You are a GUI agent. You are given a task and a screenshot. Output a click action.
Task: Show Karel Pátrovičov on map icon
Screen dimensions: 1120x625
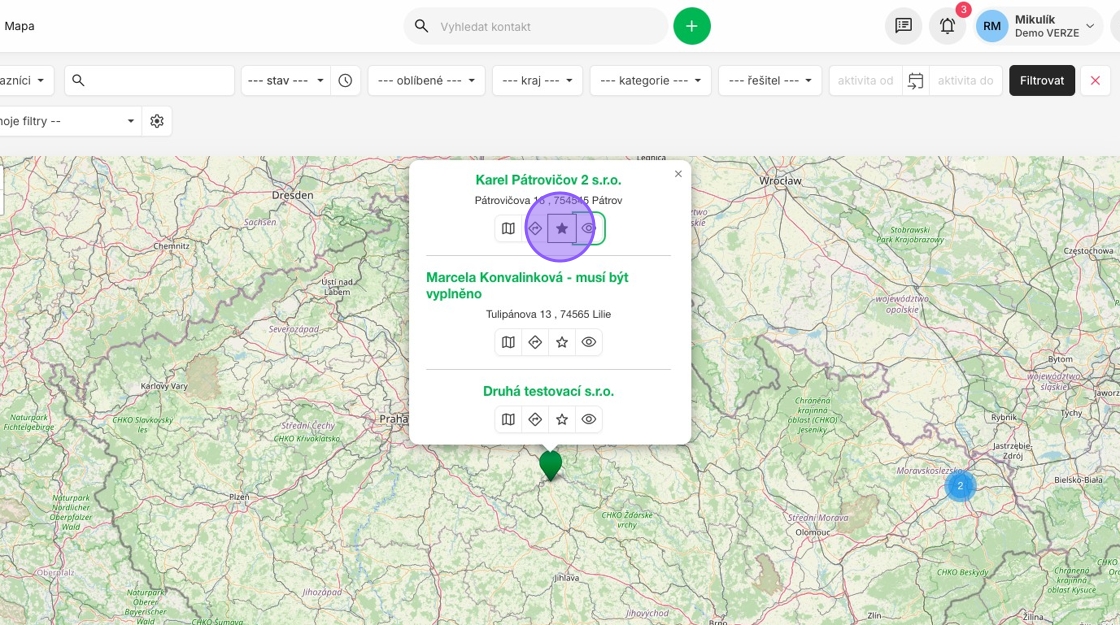point(508,229)
